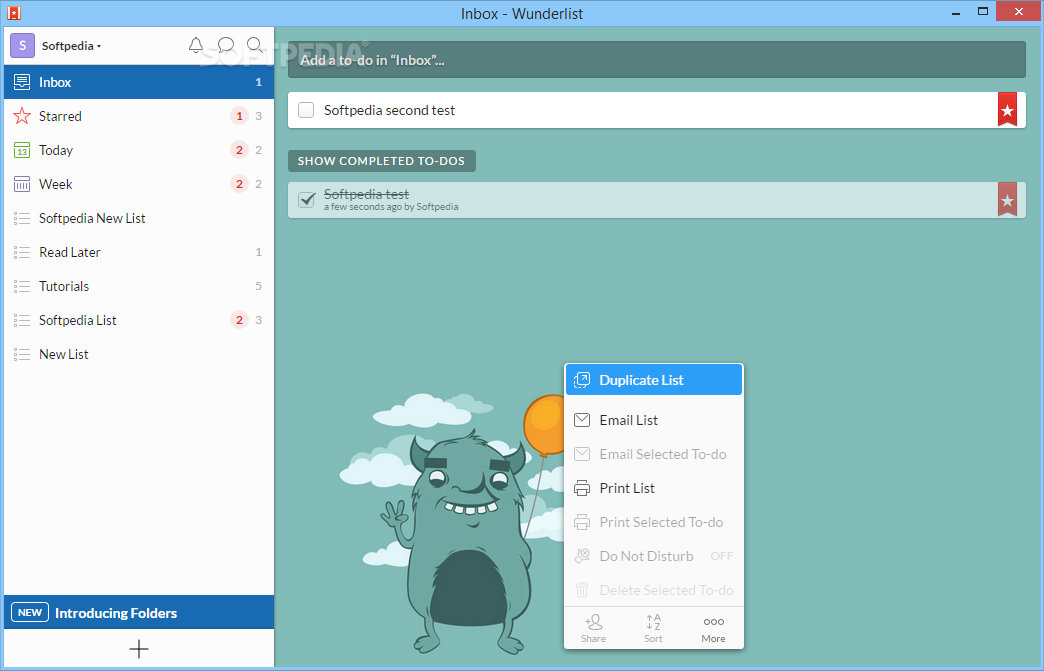Toggle Do Not Disturb

(x=654, y=556)
